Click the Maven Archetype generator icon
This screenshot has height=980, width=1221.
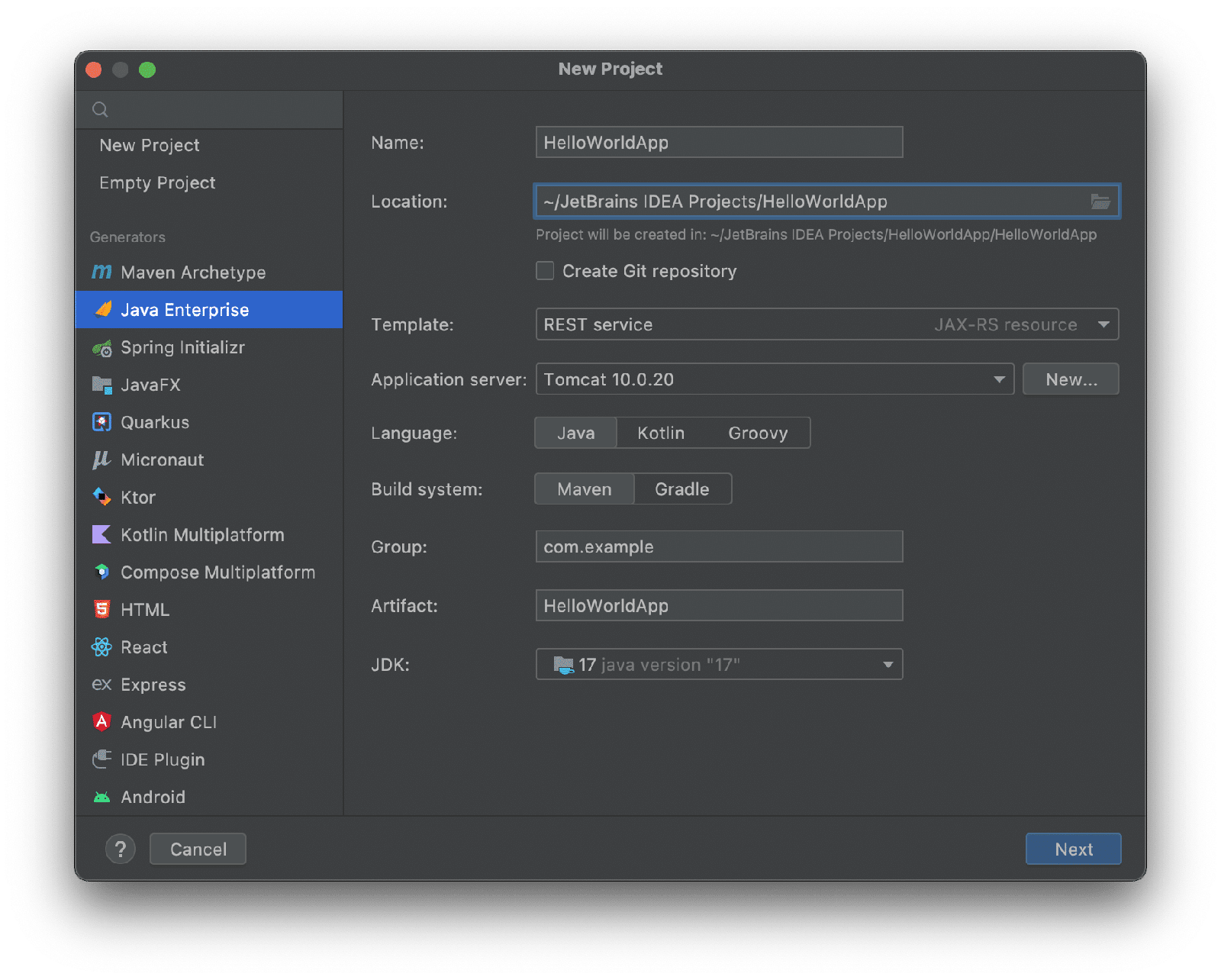pos(101,272)
